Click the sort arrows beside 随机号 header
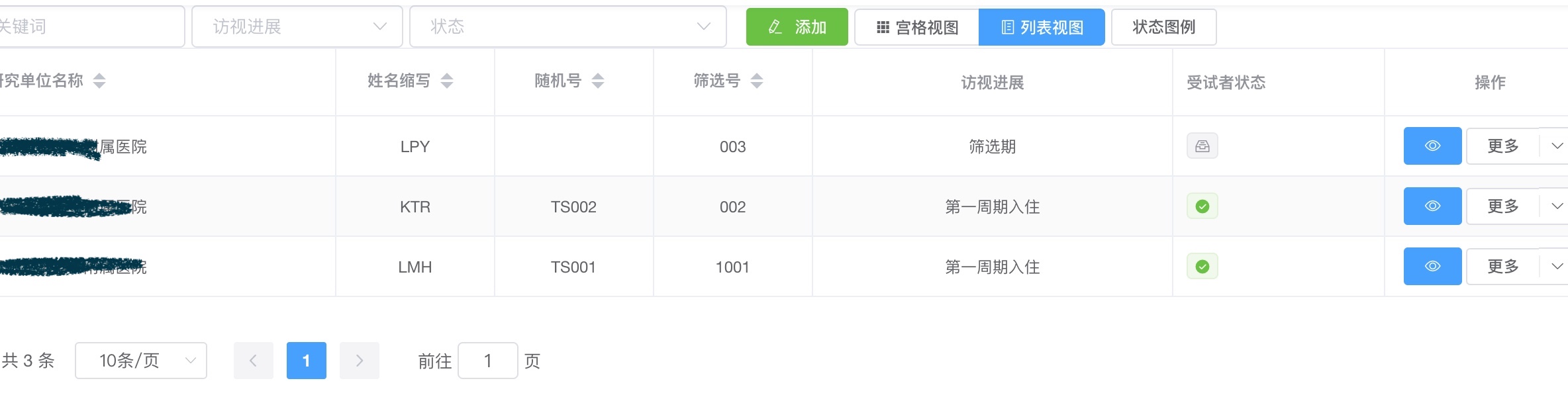1568x393 pixels. pyautogui.click(x=598, y=81)
